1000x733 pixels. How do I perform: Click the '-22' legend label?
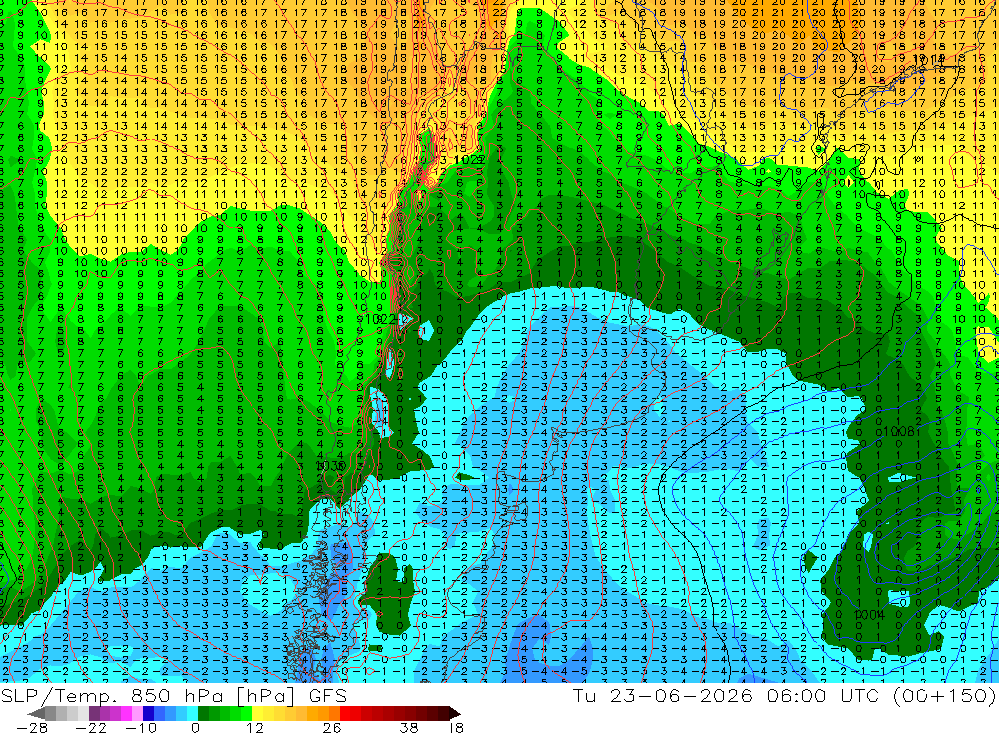coord(91,728)
